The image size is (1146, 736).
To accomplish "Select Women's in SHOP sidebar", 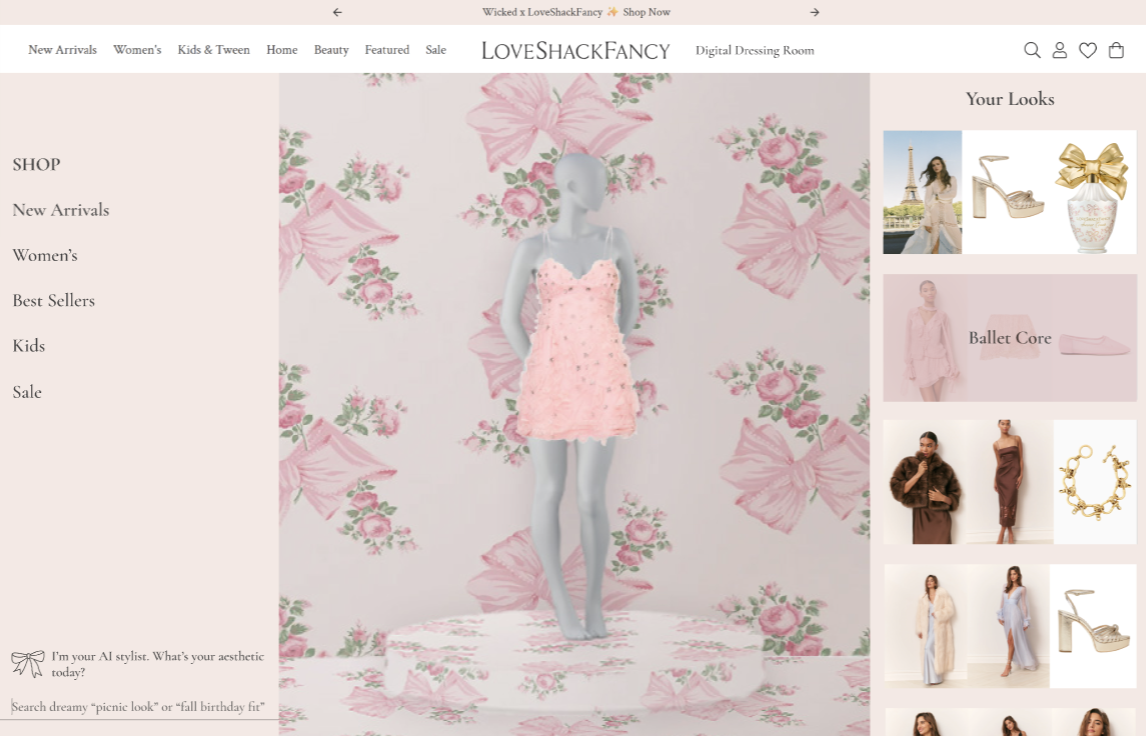I will coord(45,256).
